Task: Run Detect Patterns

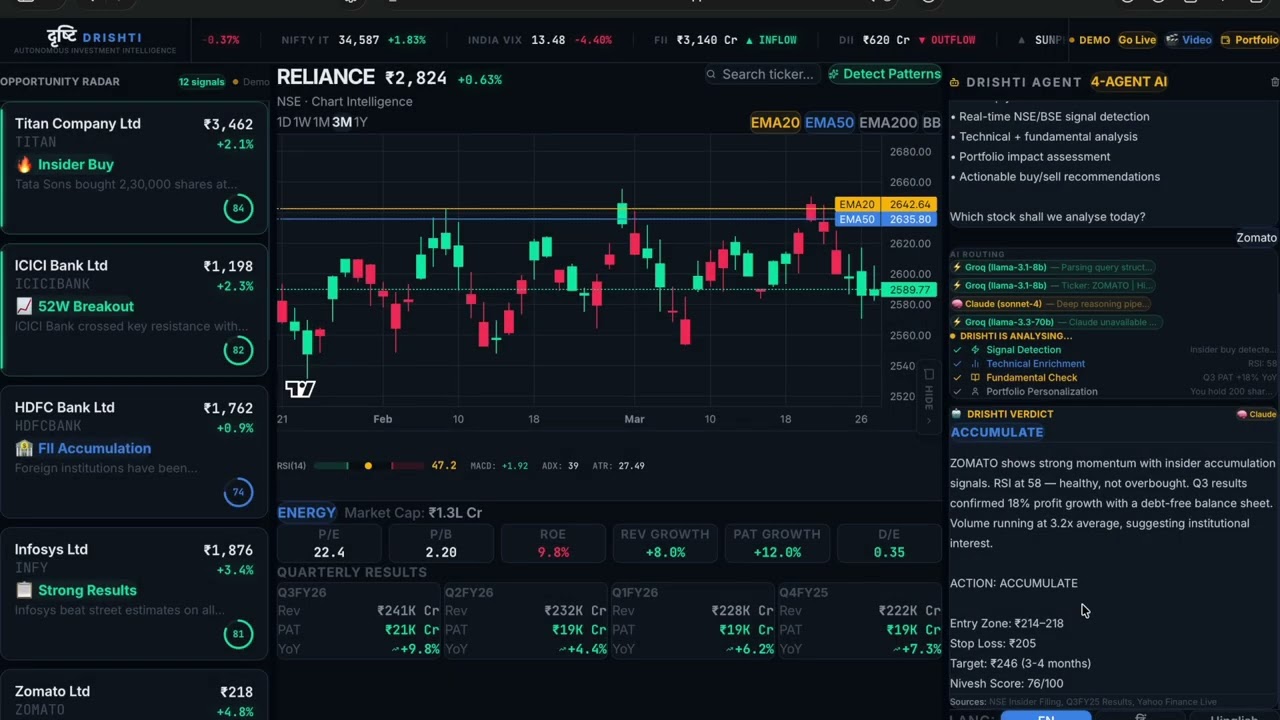Action: point(884,74)
